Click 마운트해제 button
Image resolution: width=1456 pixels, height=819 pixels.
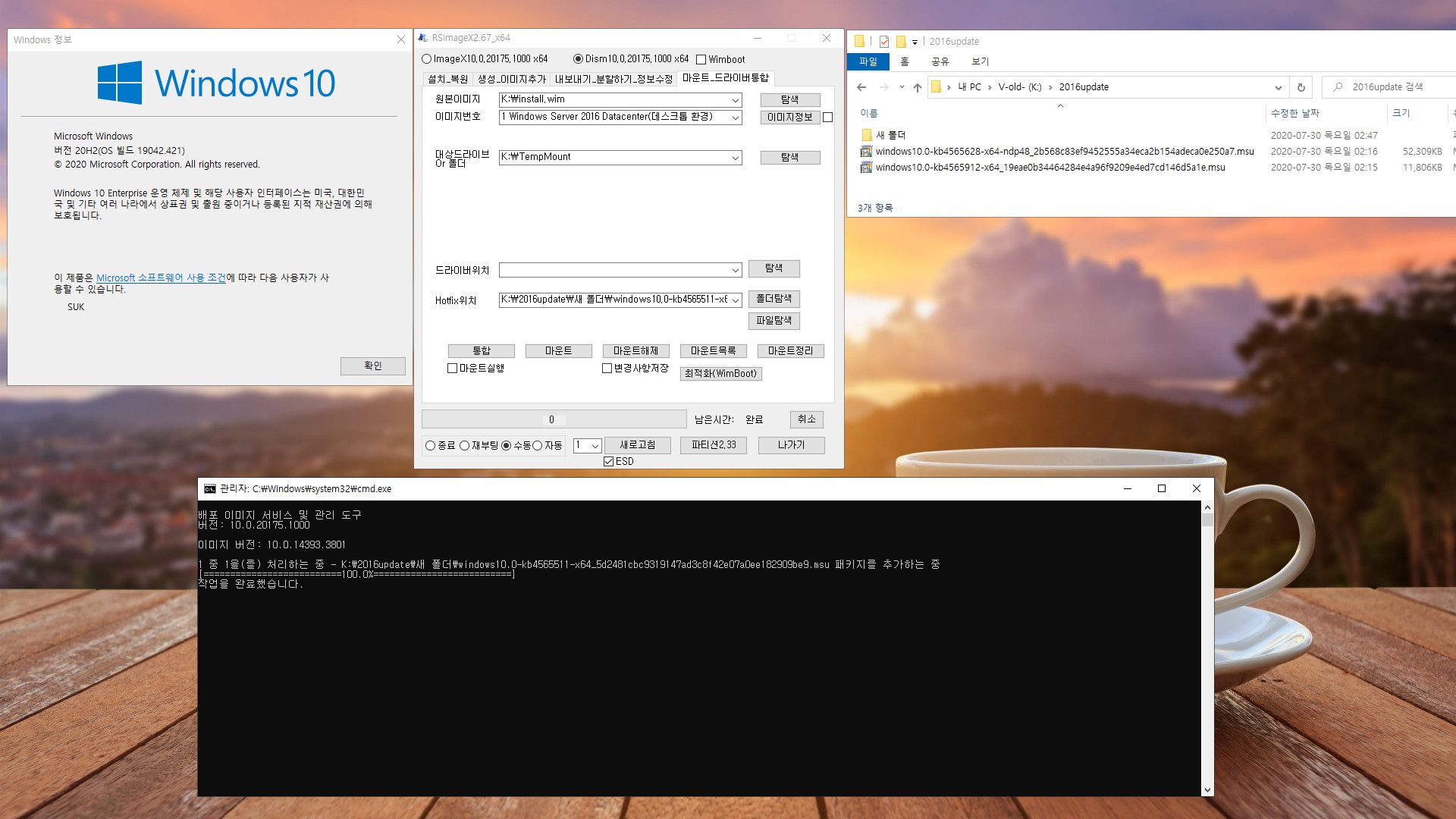click(x=636, y=351)
